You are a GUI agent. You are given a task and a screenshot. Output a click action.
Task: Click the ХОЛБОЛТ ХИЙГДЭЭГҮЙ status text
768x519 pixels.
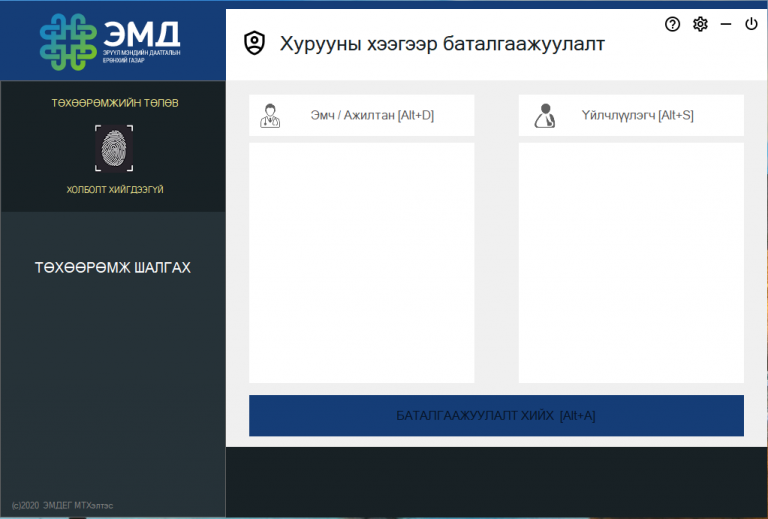[115, 189]
